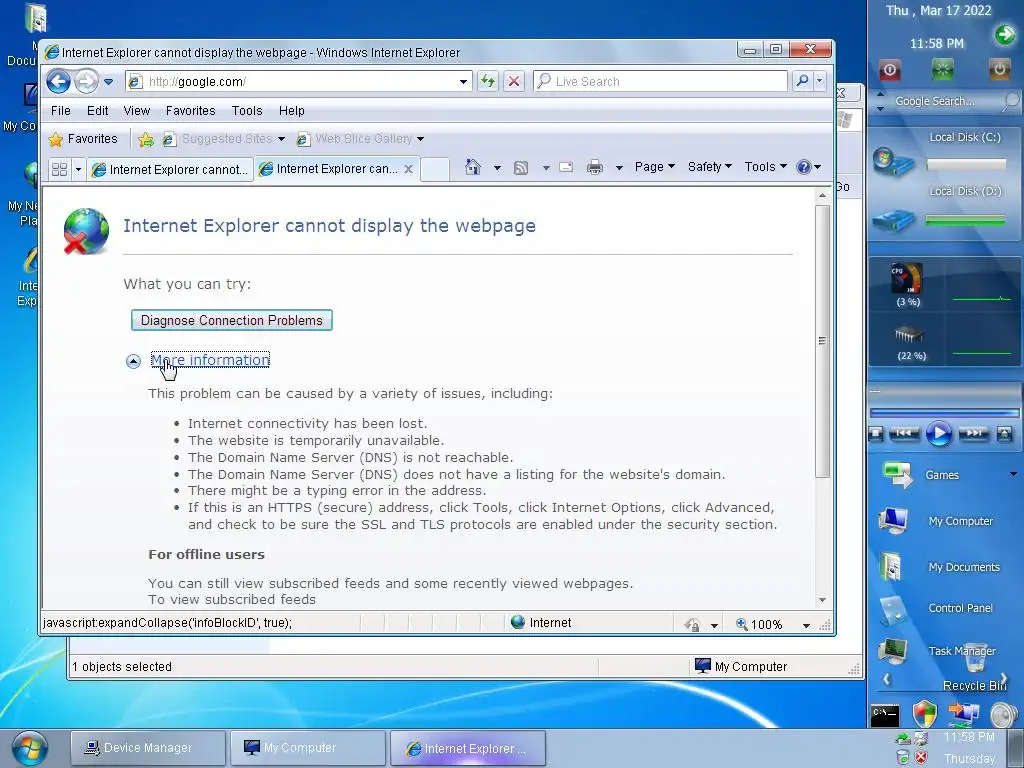Open the View menu
Image resolution: width=1024 pixels, height=768 pixels.
point(136,111)
